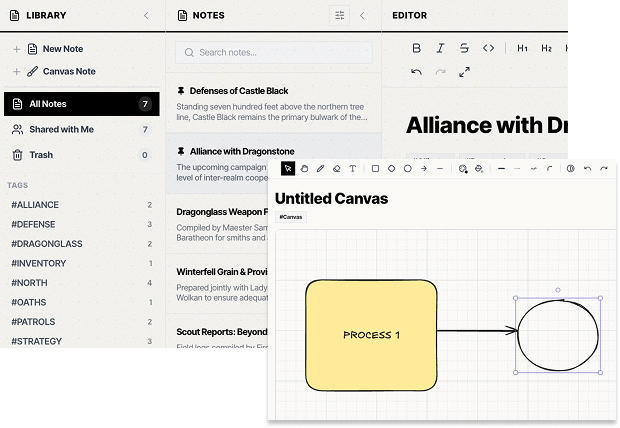Apply Heading 1 in editor
The image size is (620, 428).
(522, 48)
